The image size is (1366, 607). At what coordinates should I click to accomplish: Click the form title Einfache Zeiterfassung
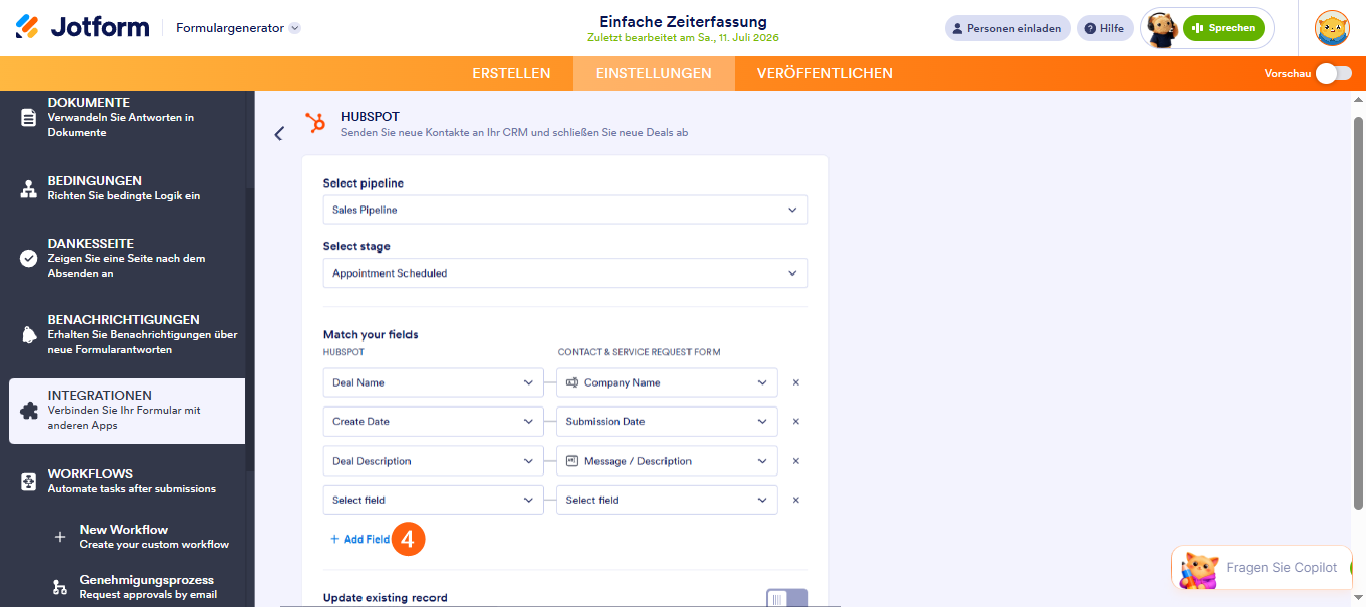(x=683, y=21)
